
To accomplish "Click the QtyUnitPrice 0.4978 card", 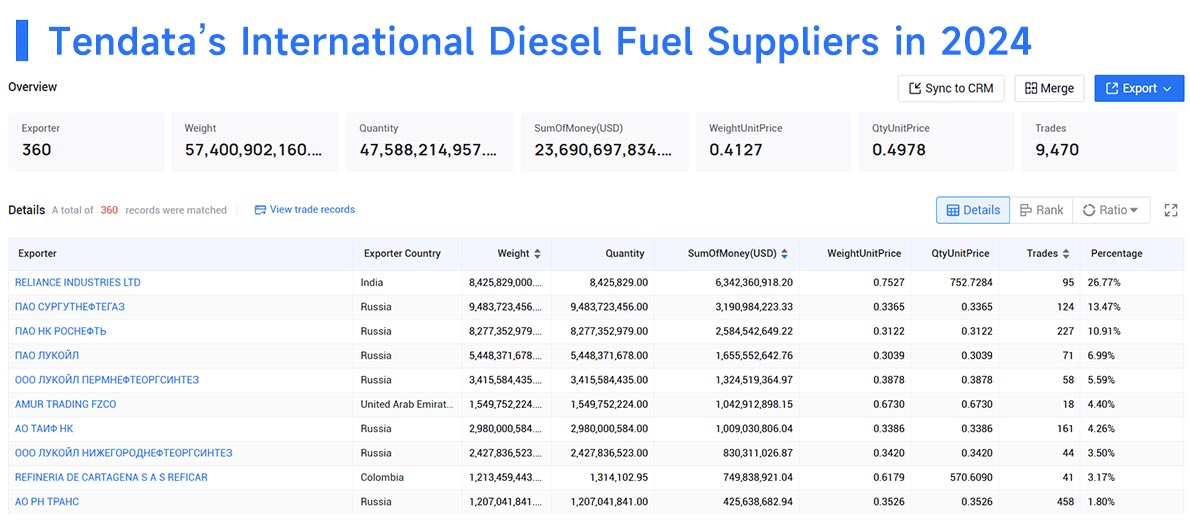I will coord(937,141).
